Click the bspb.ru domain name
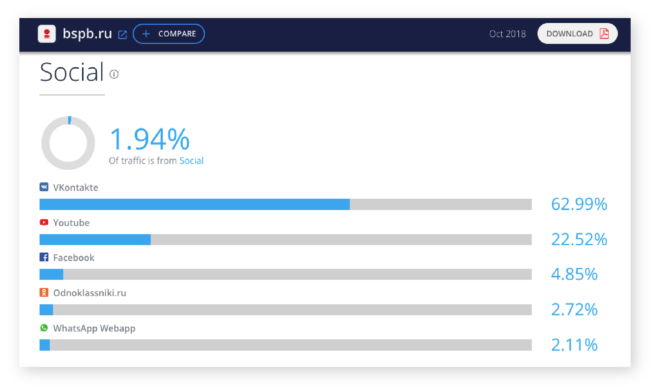 click(x=87, y=33)
